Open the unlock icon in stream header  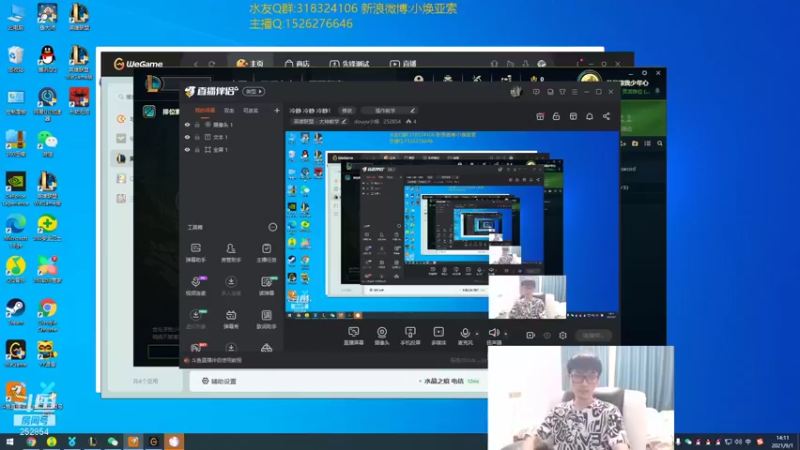pyautogui.click(x=556, y=116)
